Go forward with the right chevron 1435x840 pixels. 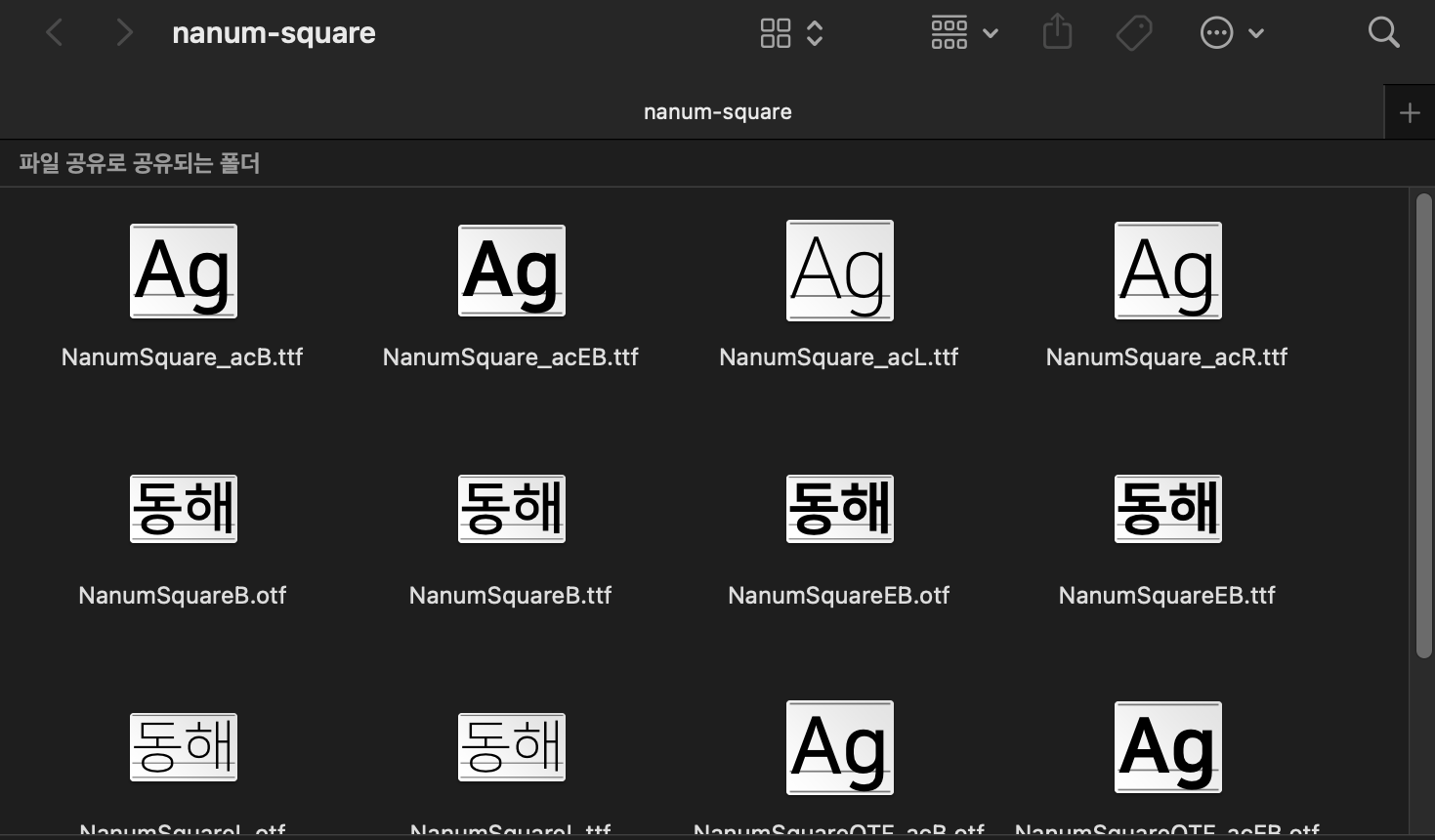(124, 33)
